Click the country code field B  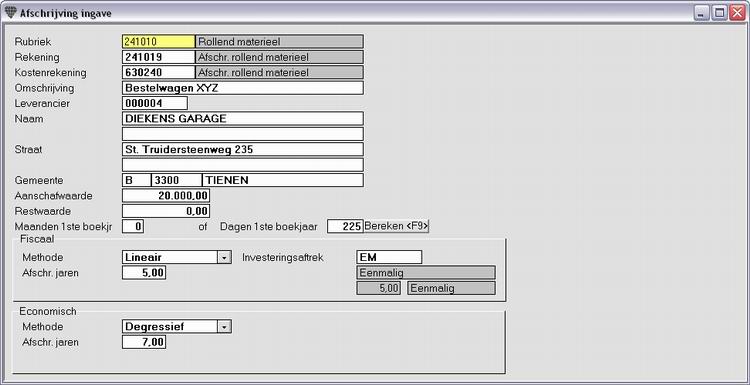tap(136, 180)
